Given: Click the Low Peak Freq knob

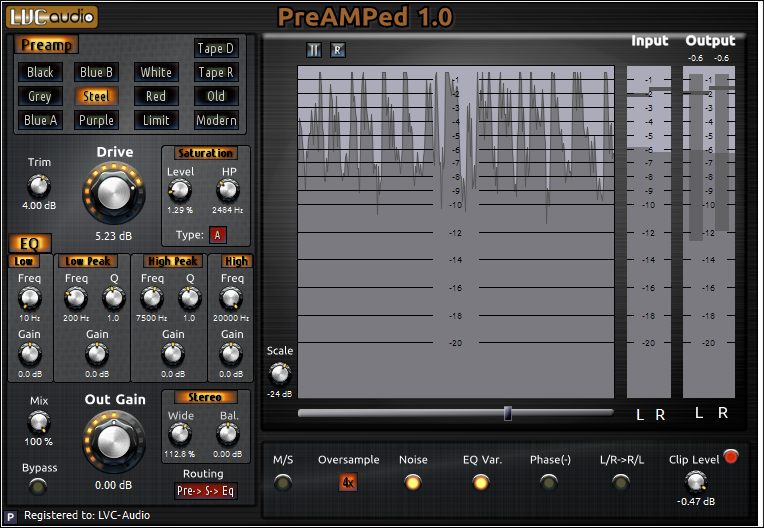Looking at the screenshot, I should click(76, 298).
